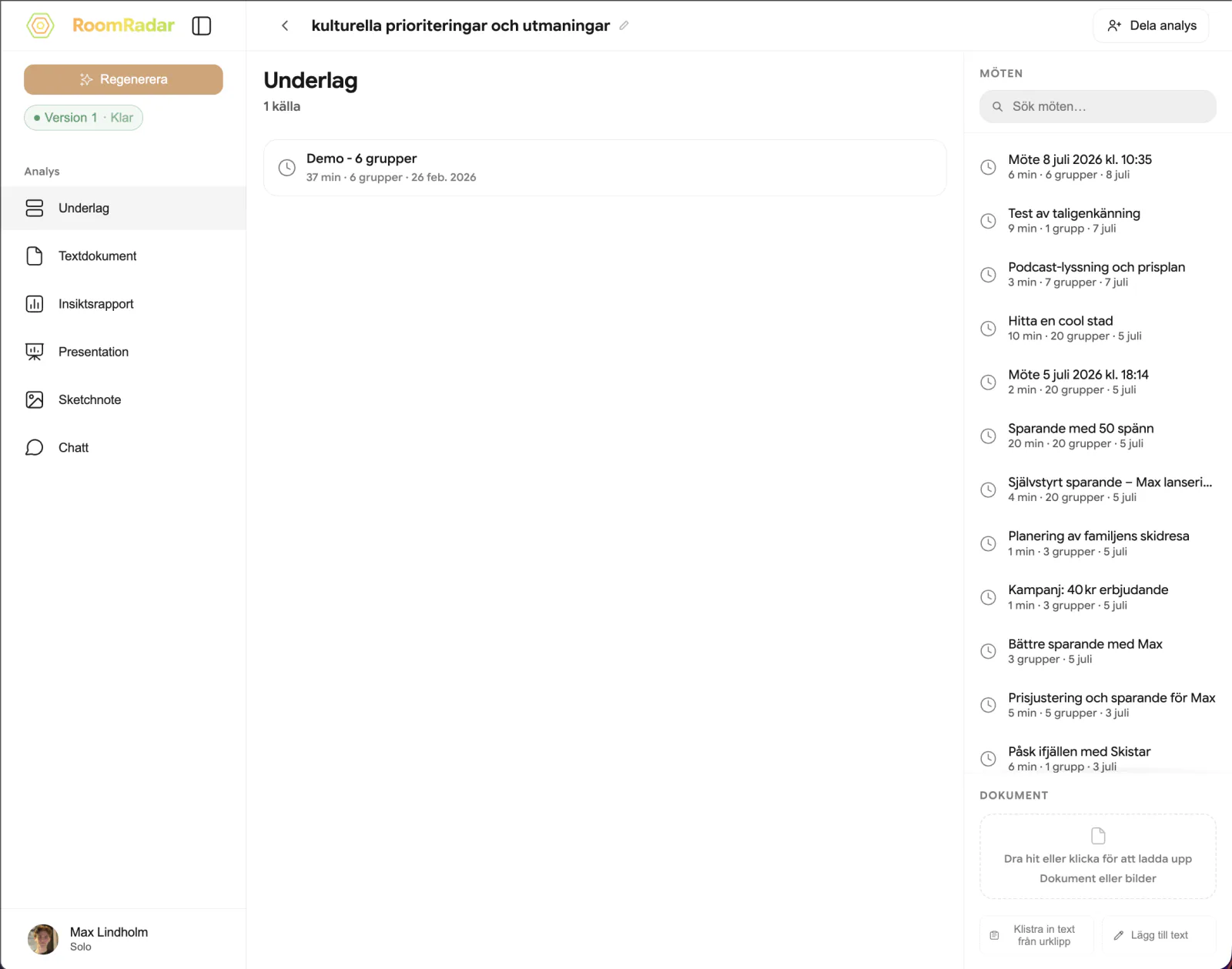Open the Sketchnote section
Image resolution: width=1232 pixels, height=969 pixels.
[123, 399]
